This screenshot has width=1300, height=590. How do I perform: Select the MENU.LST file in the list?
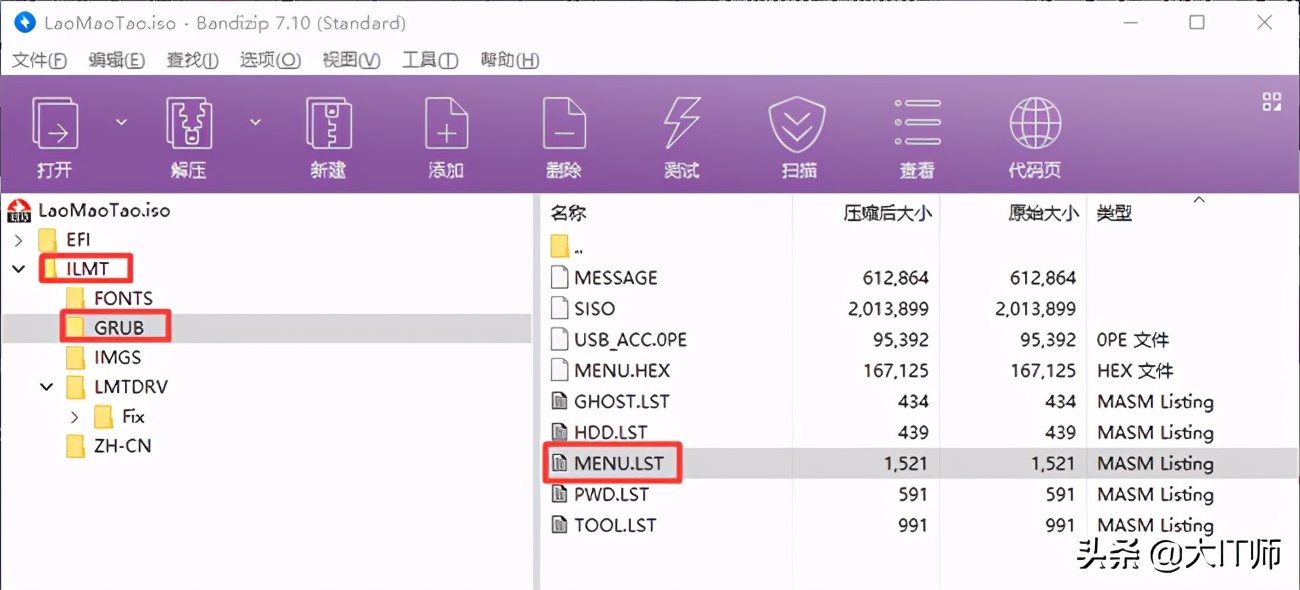620,463
